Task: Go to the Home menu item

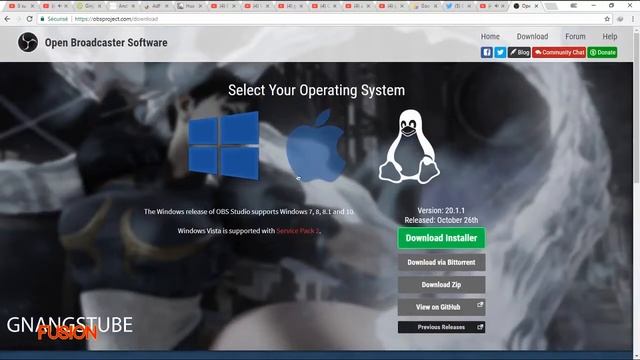Action: point(490,36)
